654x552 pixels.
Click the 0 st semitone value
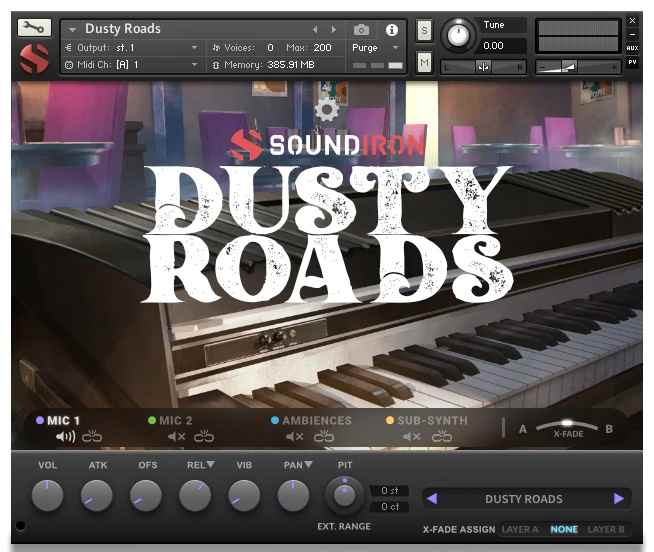pyautogui.click(x=390, y=491)
